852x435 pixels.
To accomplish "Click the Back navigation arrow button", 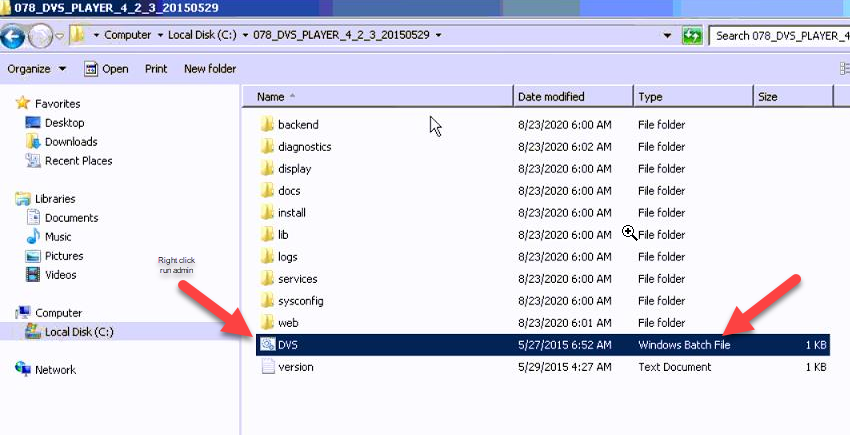I will 13,37.
